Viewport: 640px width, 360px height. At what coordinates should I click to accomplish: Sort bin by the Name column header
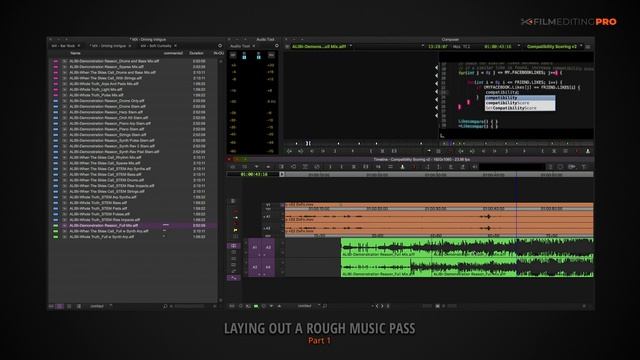75,53
